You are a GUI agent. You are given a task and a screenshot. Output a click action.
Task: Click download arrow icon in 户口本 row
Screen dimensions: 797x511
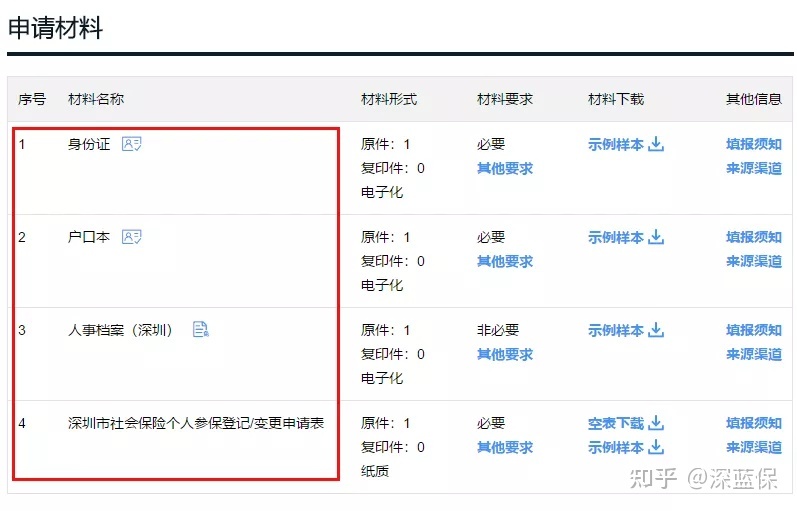click(x=656, y=237)
